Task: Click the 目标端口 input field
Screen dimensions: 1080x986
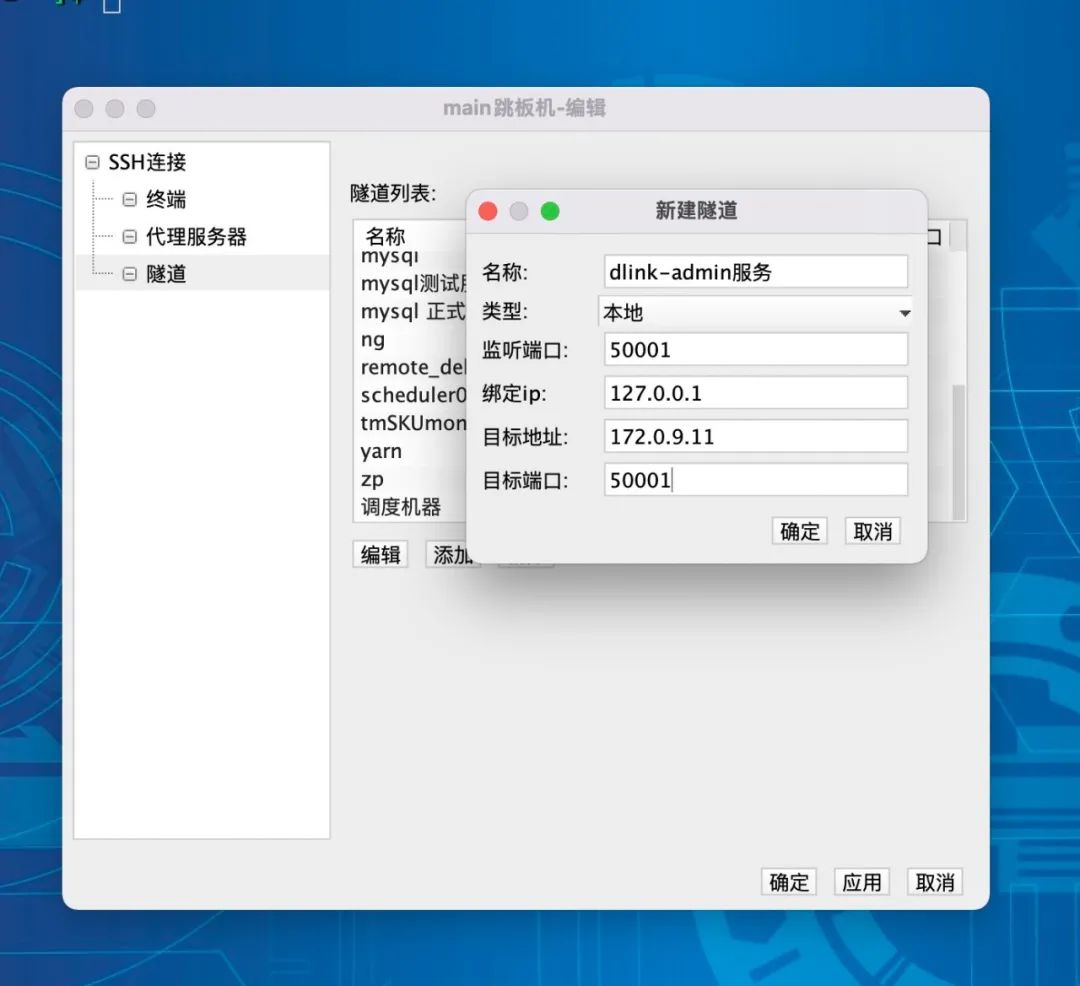Action: click(756, 480)
